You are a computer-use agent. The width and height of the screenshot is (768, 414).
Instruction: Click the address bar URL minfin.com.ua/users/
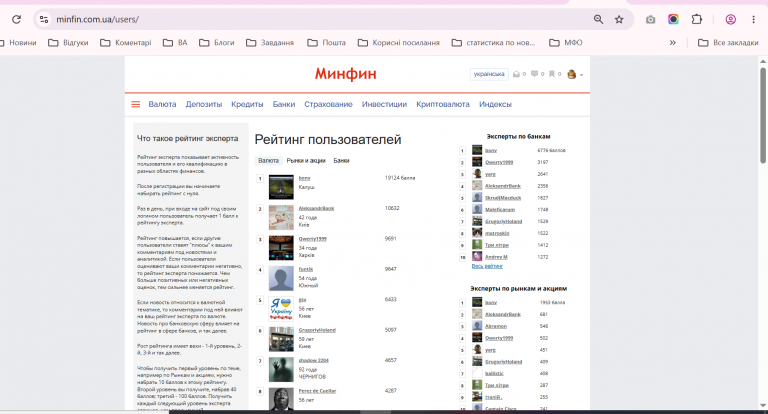(x=97, y=19)
